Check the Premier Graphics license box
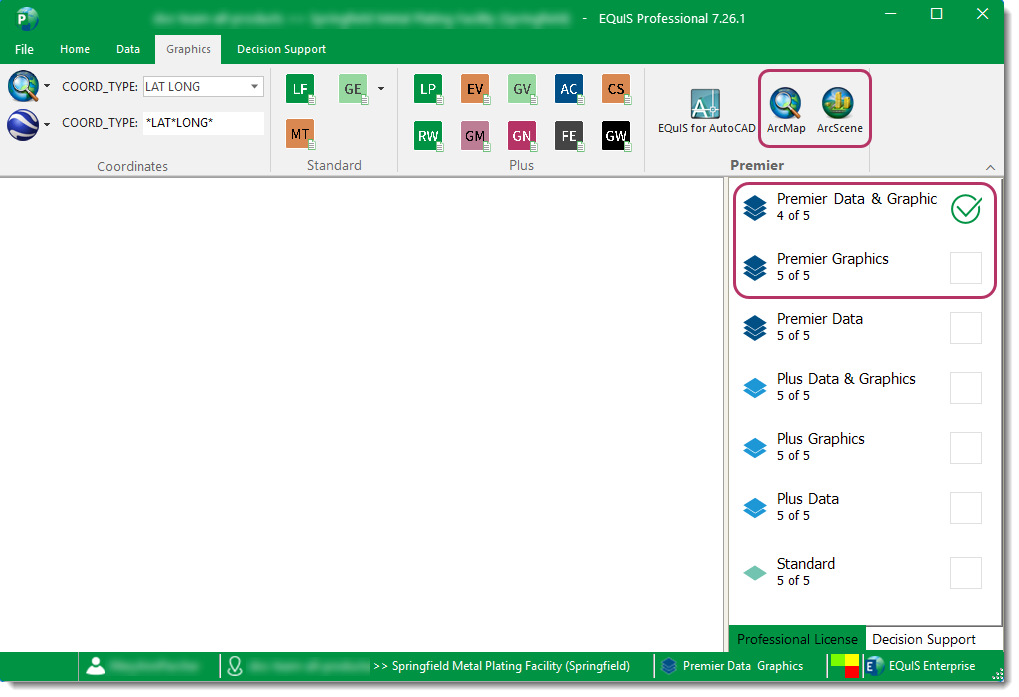Image resolution: width=1019 pixels, height=697 pixels. pos(966,268)
